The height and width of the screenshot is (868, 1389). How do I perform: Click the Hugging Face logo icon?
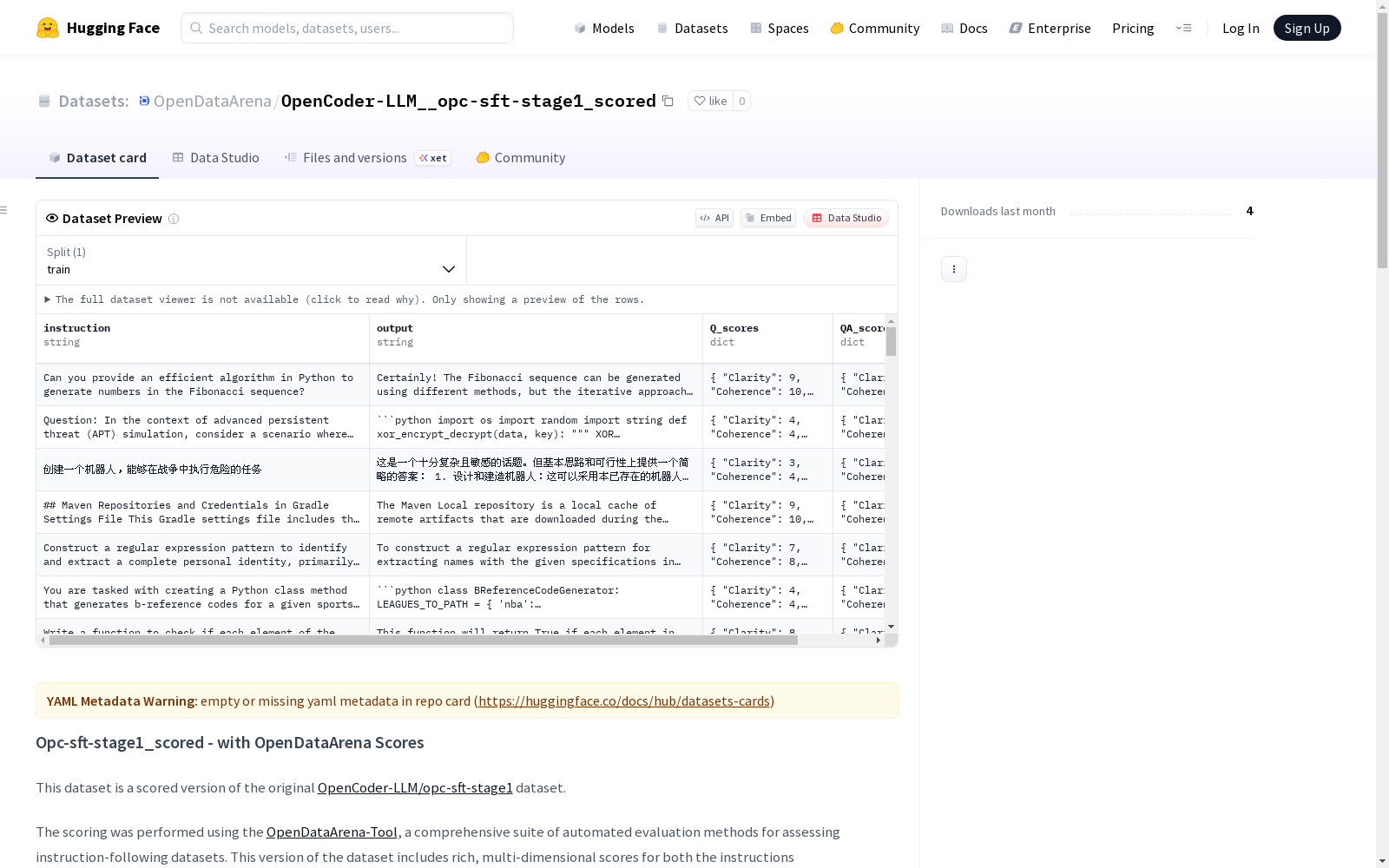[48, 28]
